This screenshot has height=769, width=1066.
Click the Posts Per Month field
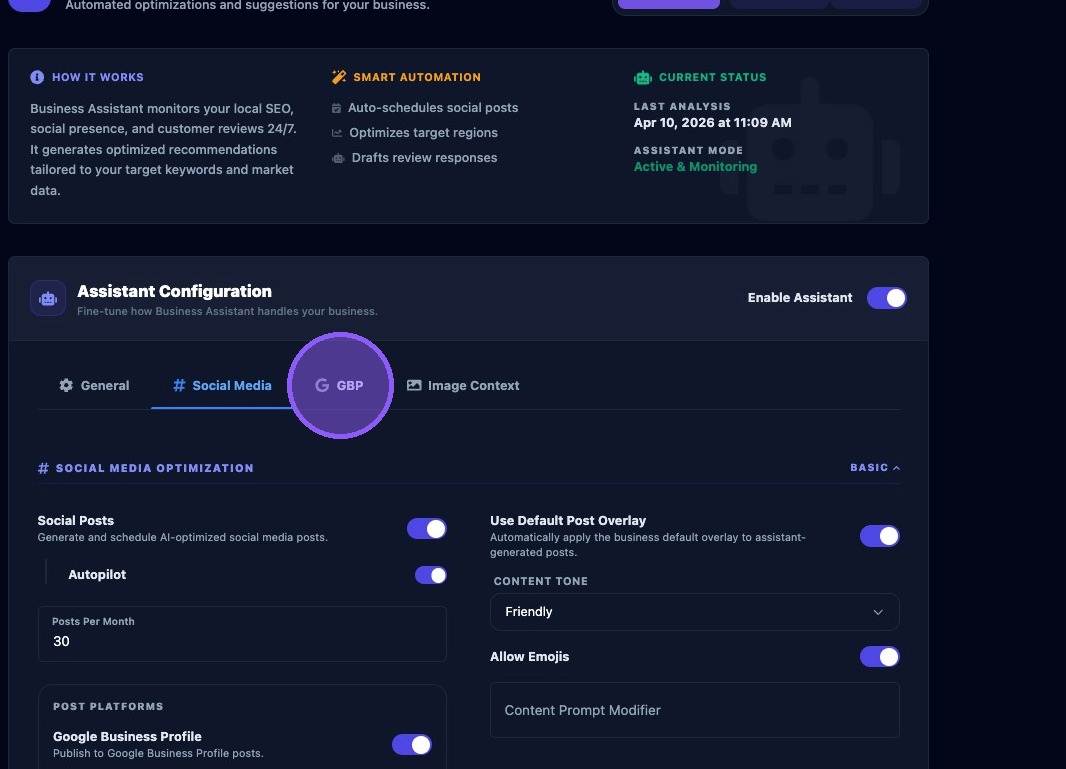[242, 634]
